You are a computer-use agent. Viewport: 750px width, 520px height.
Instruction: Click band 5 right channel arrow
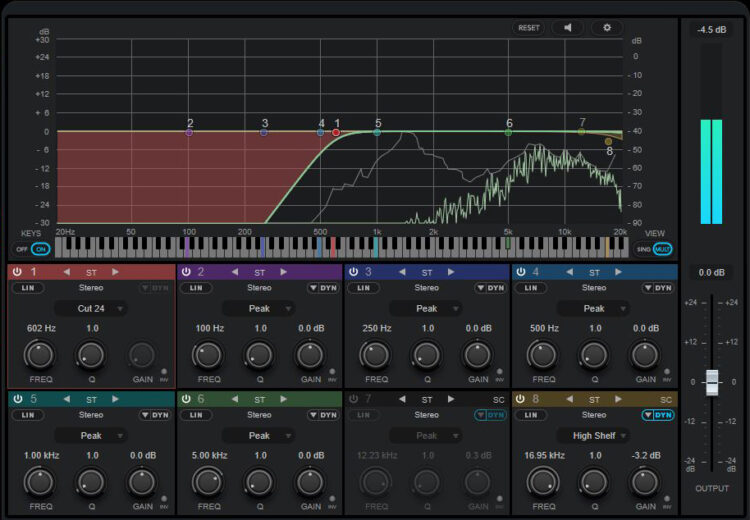click(115, 399)
